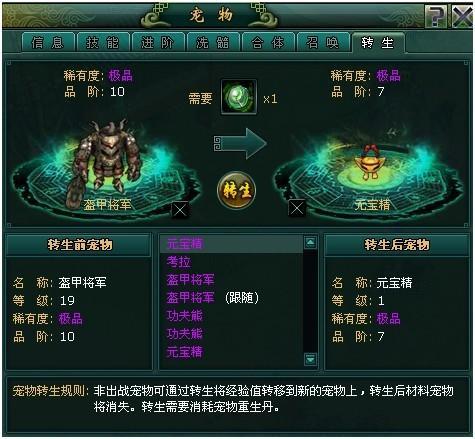The width and height of the screenshot is (475, 439).
Task: Click the pet list scroll-up arrow
Action: (x=310, y=242)
